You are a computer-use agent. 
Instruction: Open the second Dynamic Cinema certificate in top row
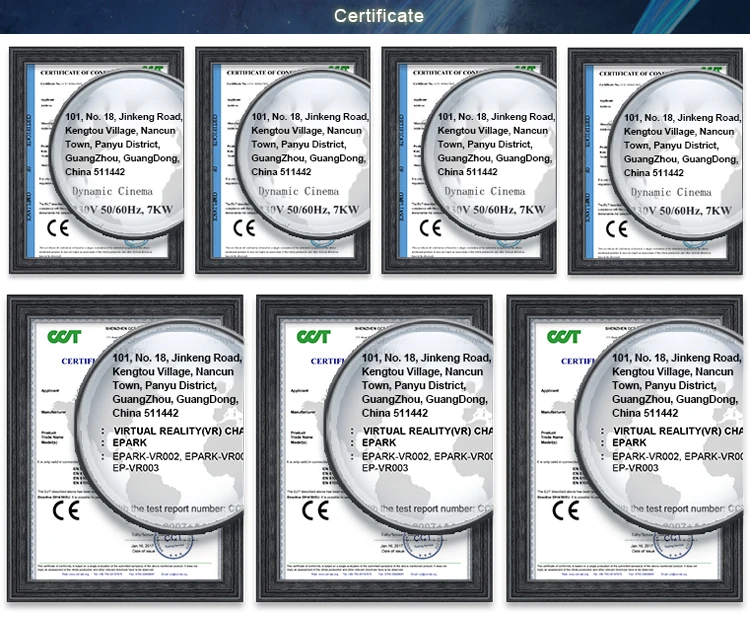[x=283, y=160]
